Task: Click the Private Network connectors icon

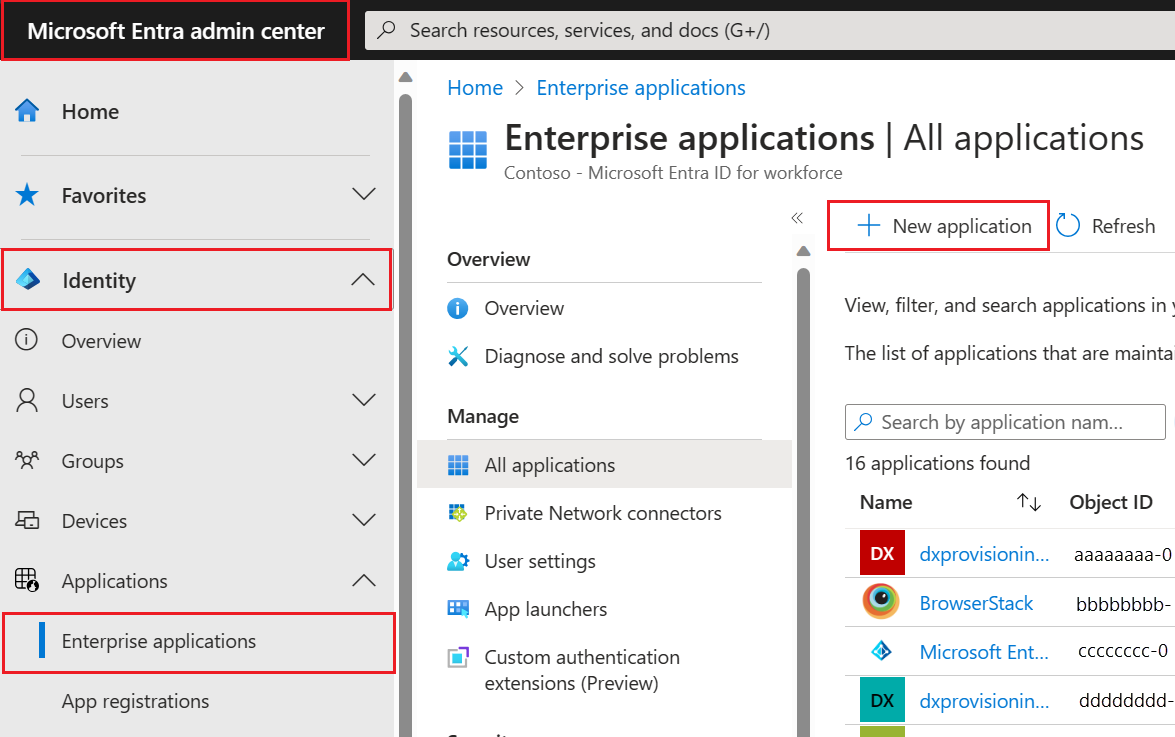Action: tap(458, 513)
